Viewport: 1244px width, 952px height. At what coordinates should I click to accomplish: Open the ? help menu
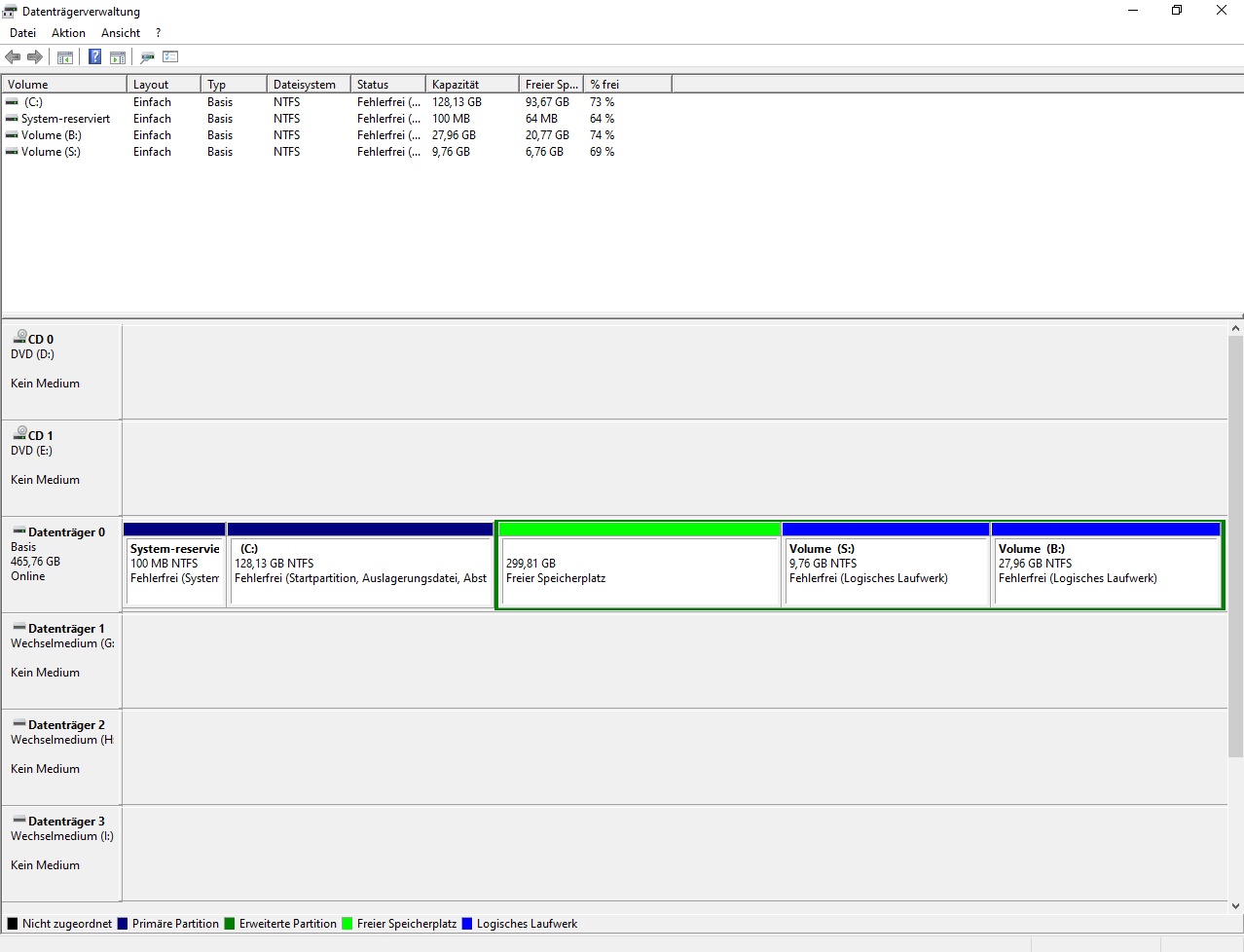(158, 33)
